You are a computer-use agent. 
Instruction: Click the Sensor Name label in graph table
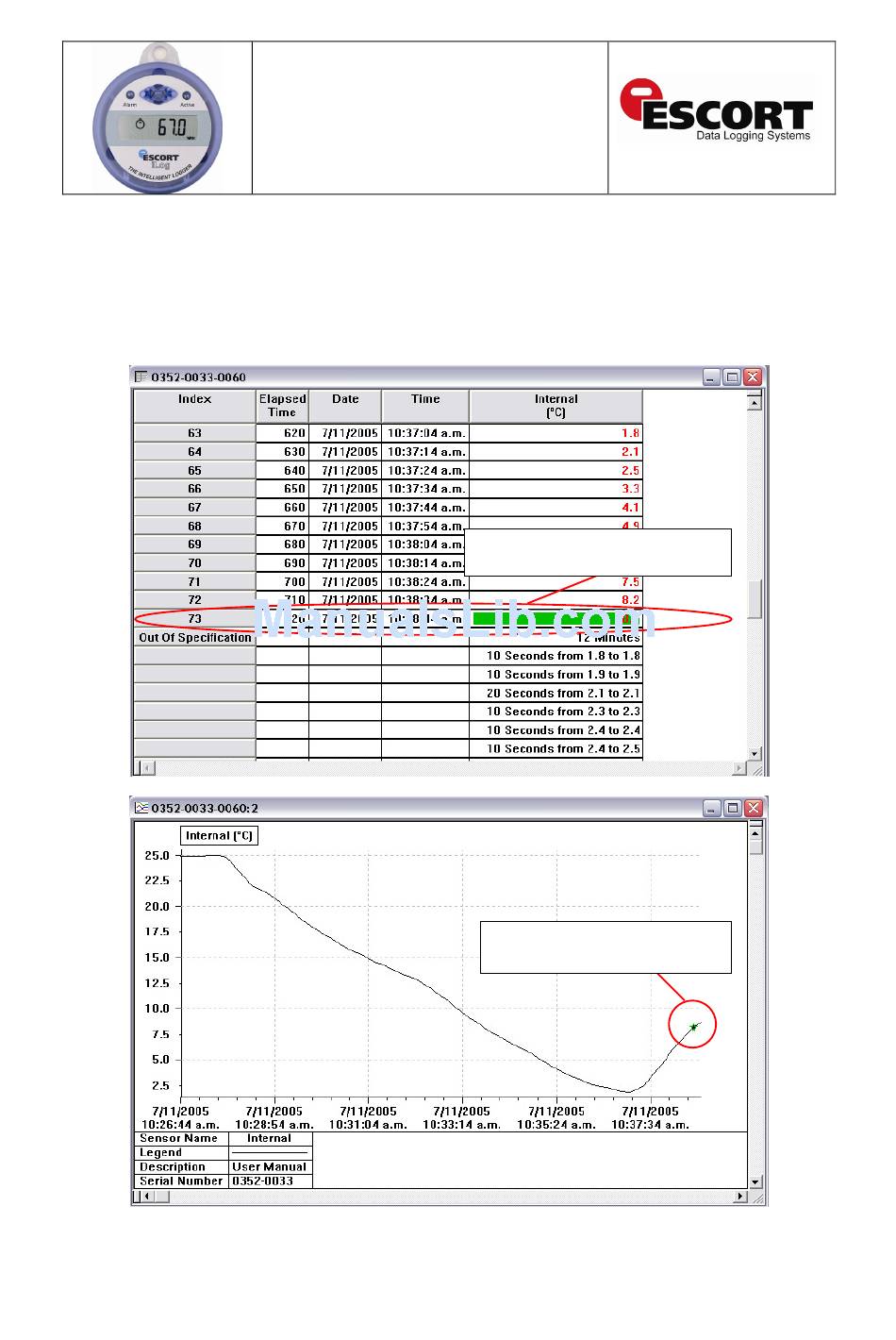click(x=179, y=1138)
